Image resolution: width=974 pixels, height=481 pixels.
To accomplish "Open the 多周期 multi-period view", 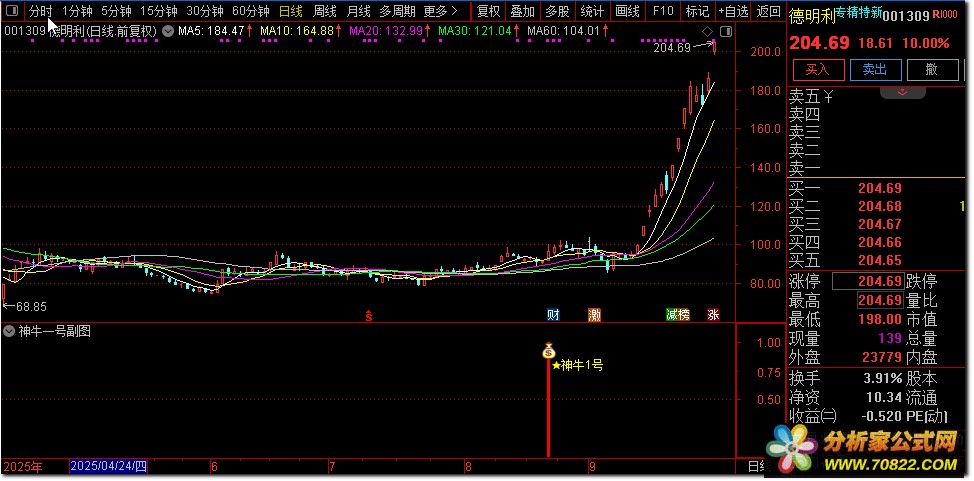I will pyautogui.click(x=397, y=11).
